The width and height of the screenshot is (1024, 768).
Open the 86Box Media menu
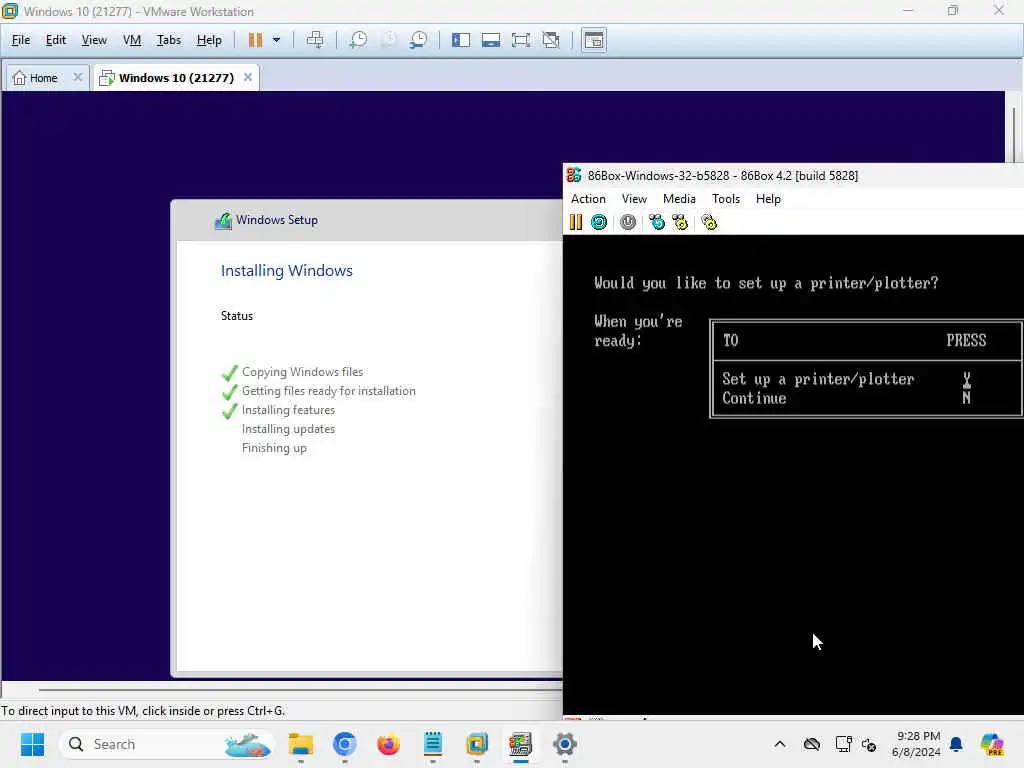coord(679,199)
